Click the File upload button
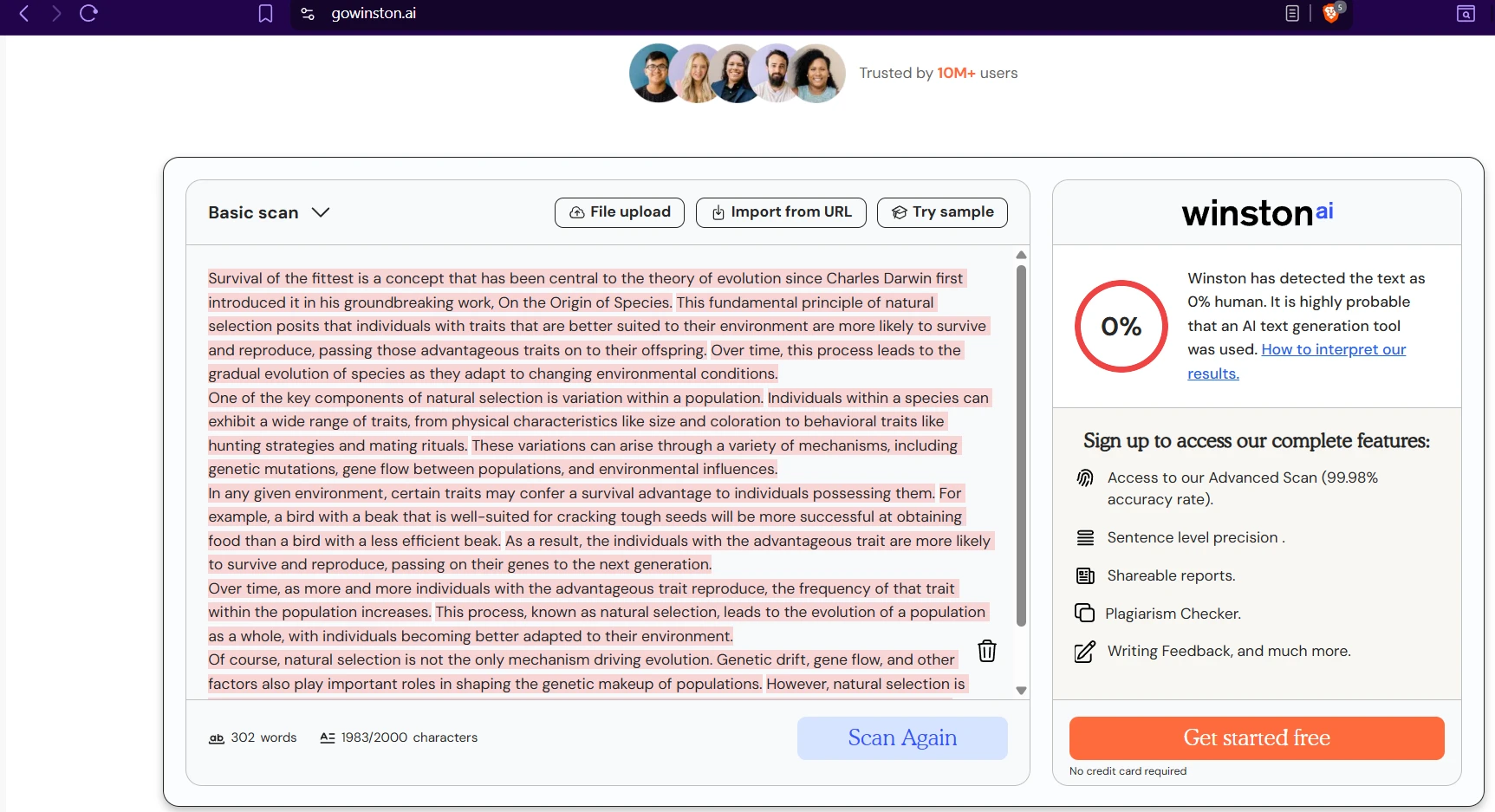The image size is (1495, 812). pyautogui.click(x=620, y=212)
